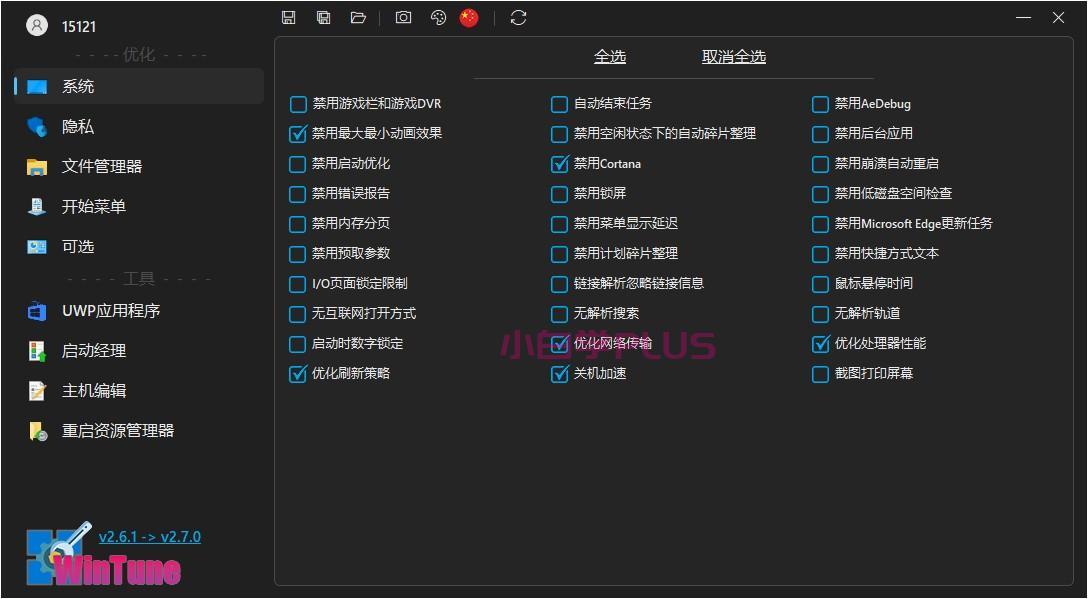The width and height of the screenshot is (1088, 599).
Task: Click 重启资源管理器 restart explorer
Action: (139, 431)
